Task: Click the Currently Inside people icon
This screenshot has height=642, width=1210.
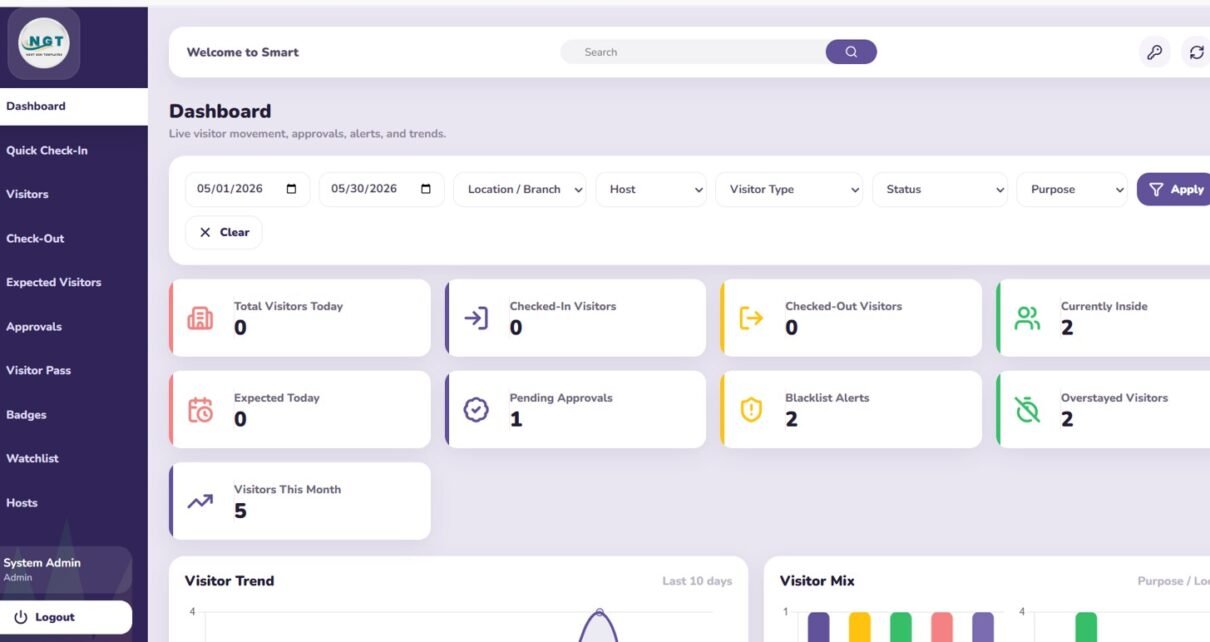Action: pyautogui.click(x=1027, y=318)
